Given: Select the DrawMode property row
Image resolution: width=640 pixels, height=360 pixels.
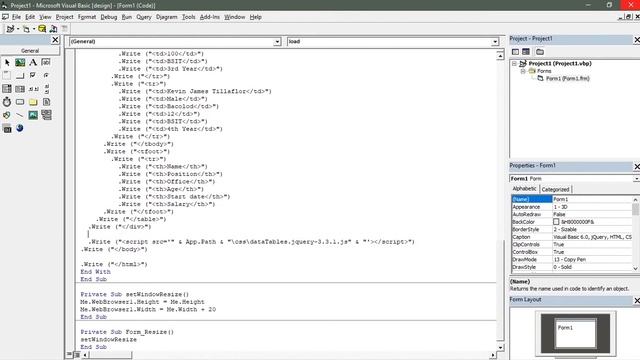Looking at the screenshot, I should click(572, 259).
